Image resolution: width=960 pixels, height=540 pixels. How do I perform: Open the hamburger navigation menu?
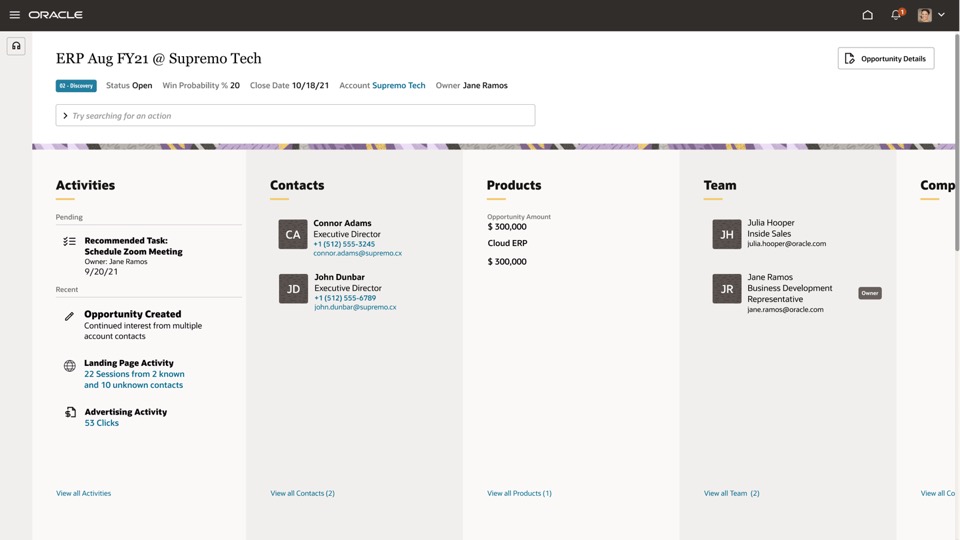(x=15, y=15)
